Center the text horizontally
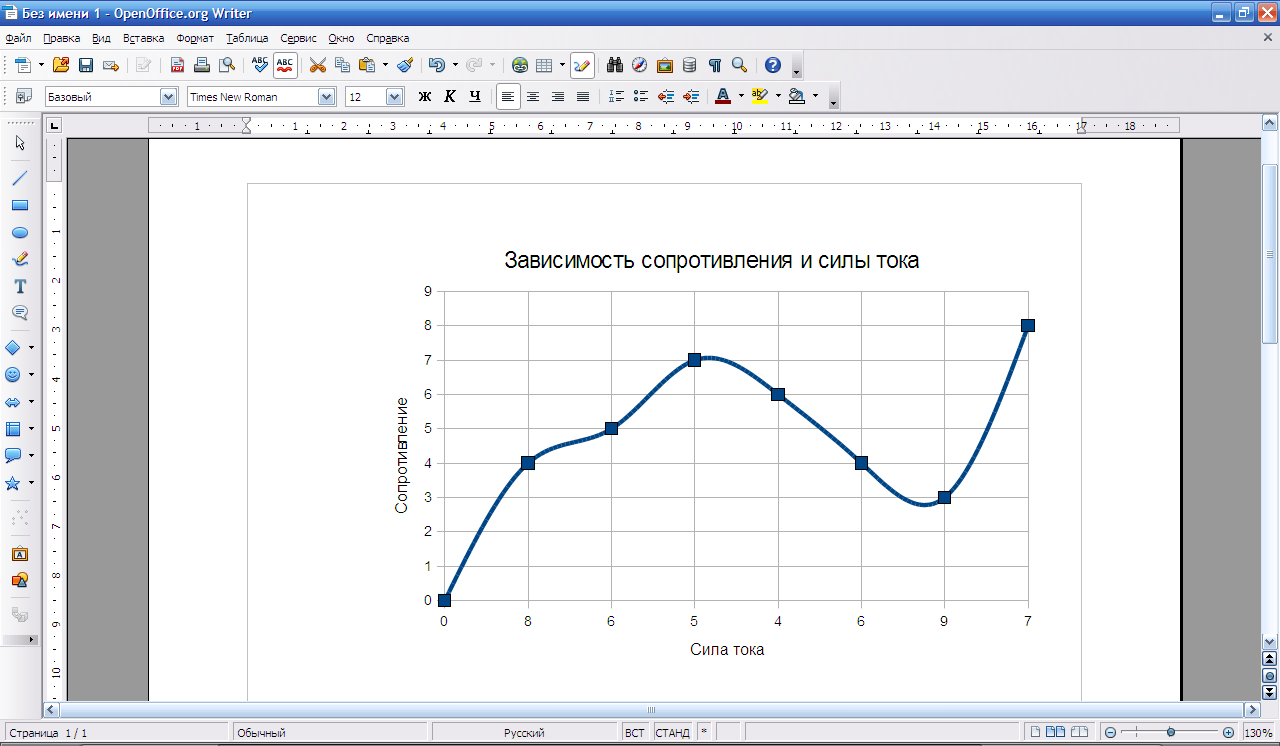The height and width of the screenshot is (746, 1280). pyautogui.click(x=533, y=96)
